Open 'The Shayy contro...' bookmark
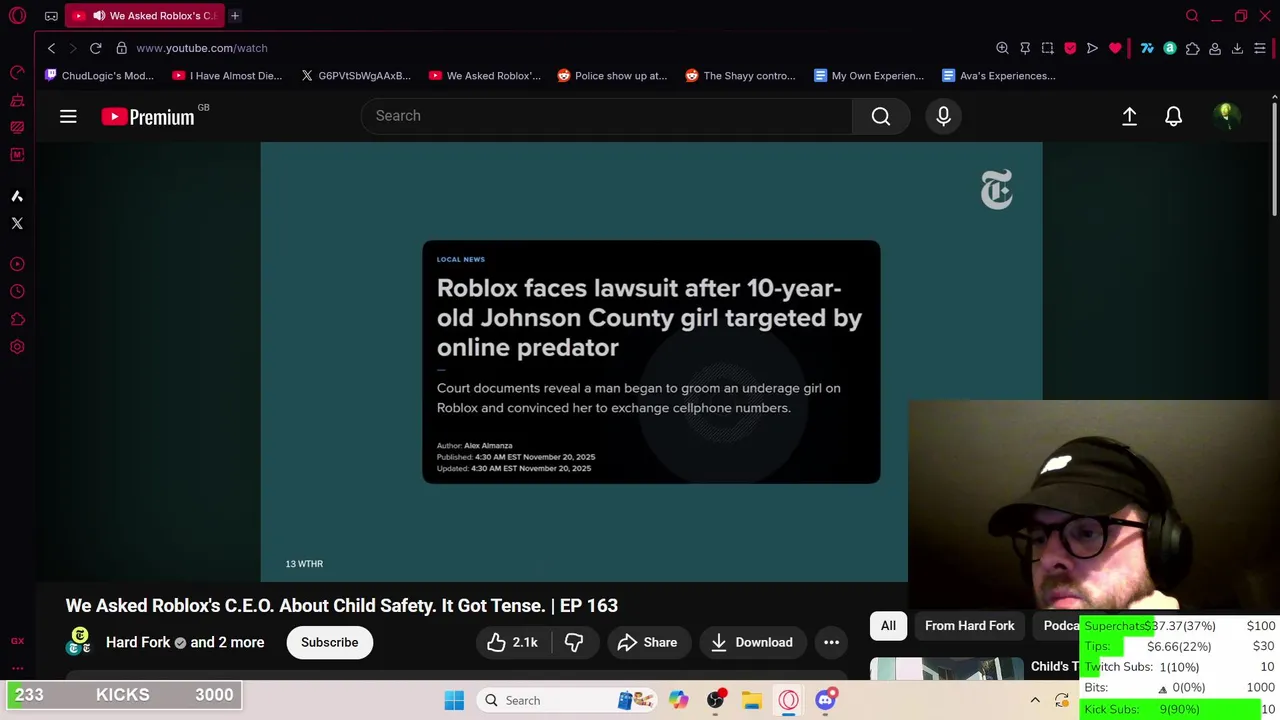Image resolution: width=1280 pixels, height=720 pixels. 740,76
